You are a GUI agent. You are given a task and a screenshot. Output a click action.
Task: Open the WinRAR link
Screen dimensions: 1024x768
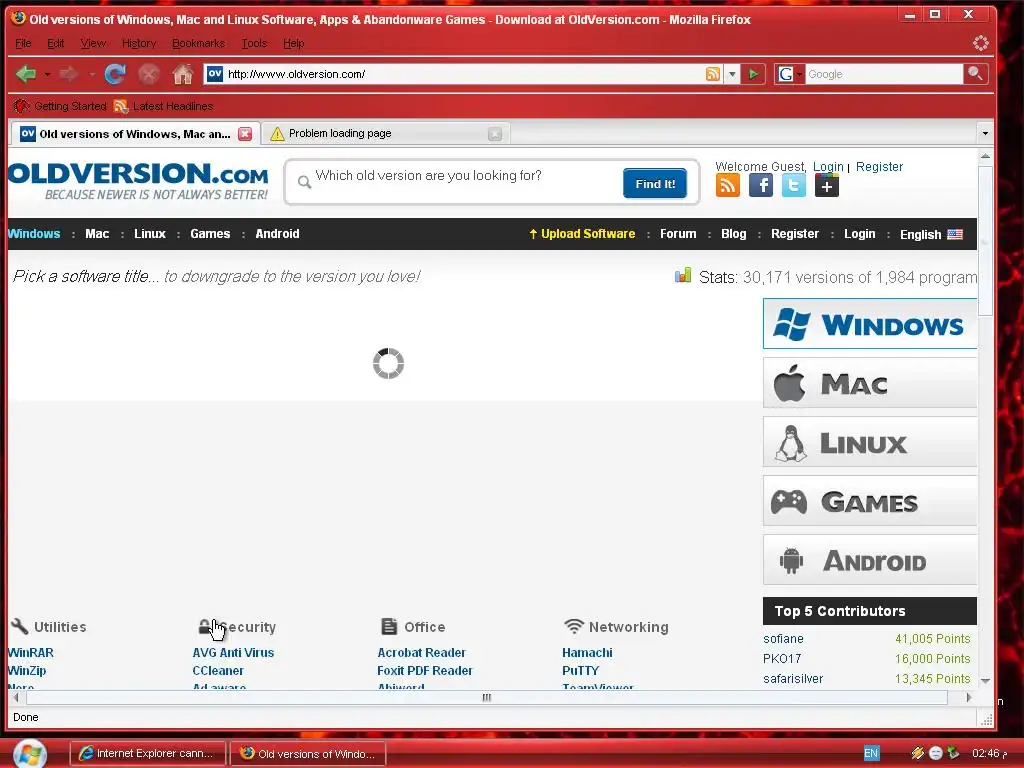(31, 652)
